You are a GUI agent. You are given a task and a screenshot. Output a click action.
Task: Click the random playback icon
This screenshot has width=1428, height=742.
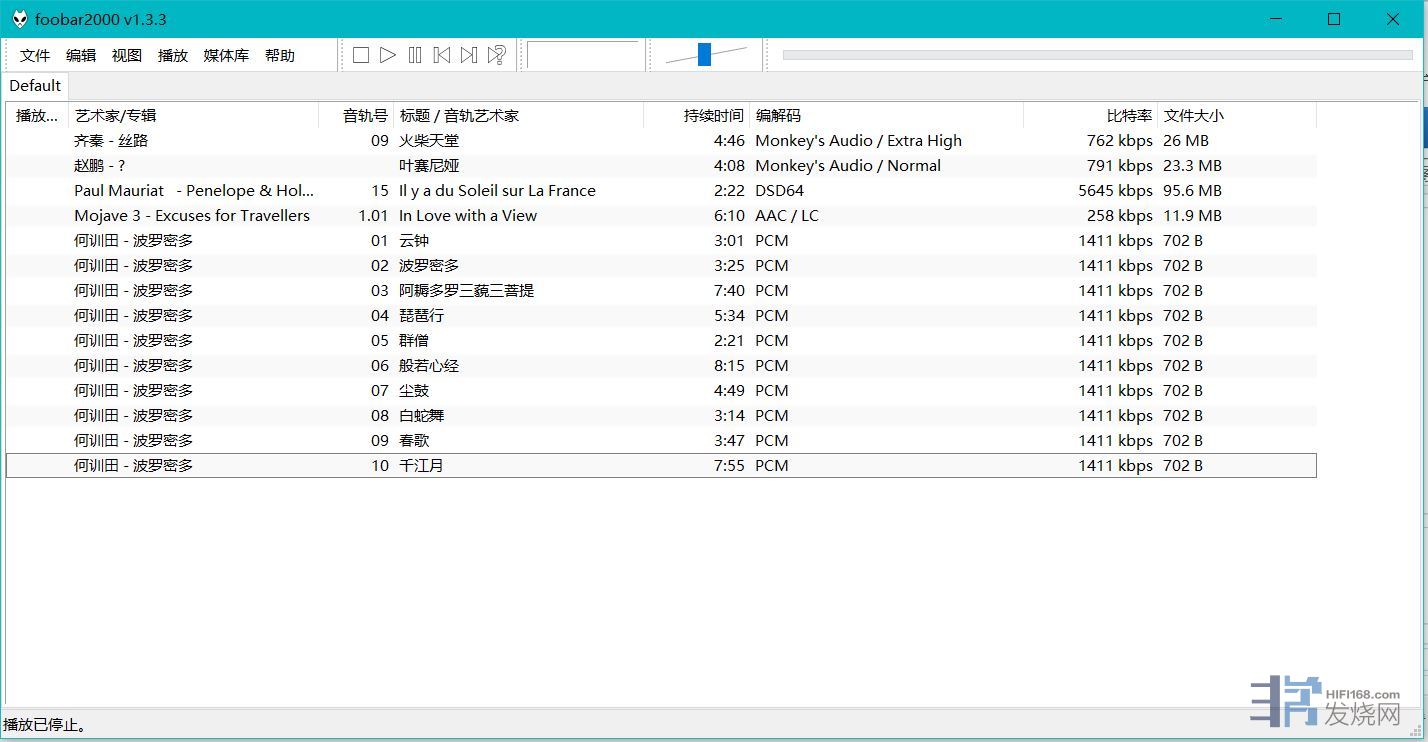click(496, 56)
